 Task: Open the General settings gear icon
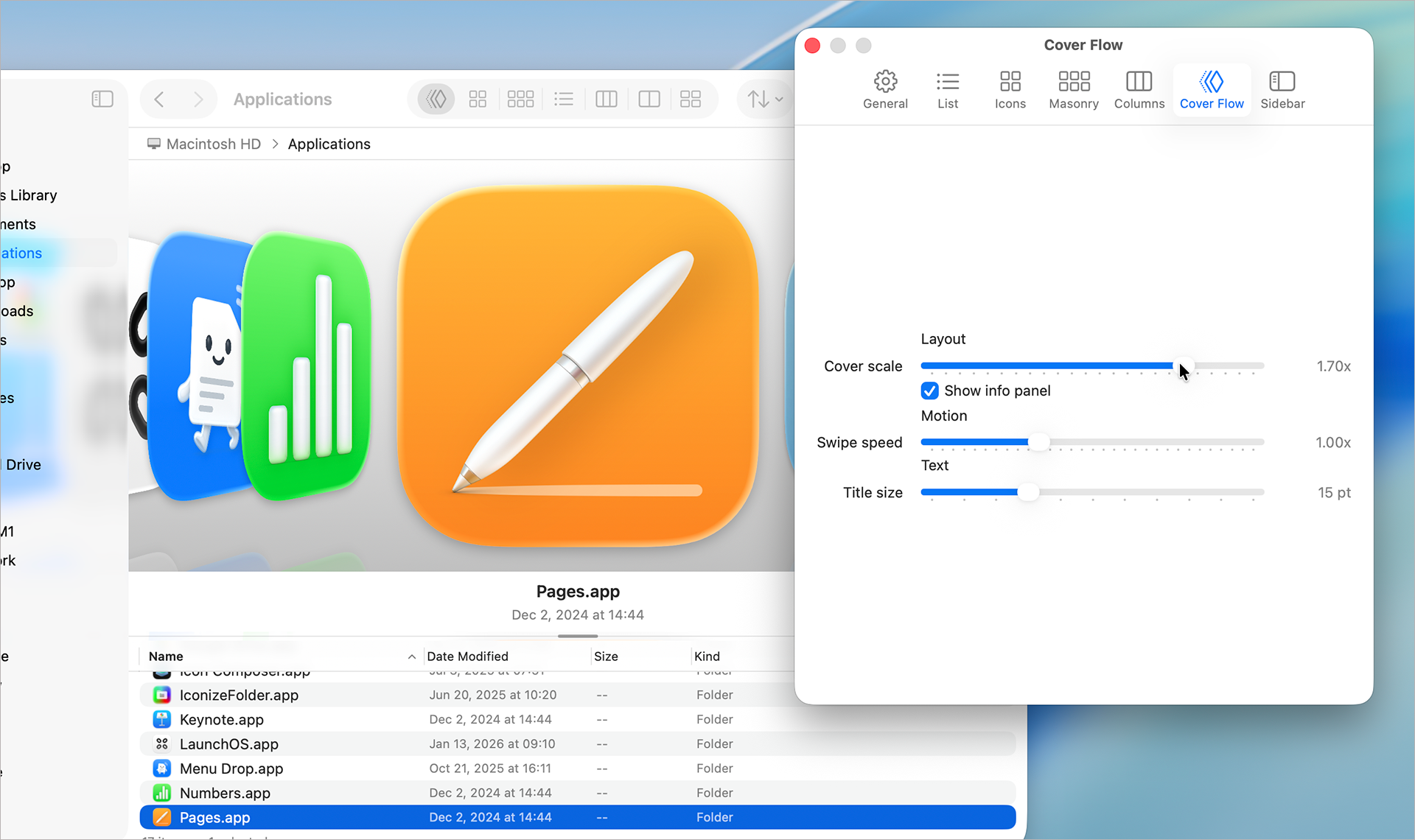point(885,88)
